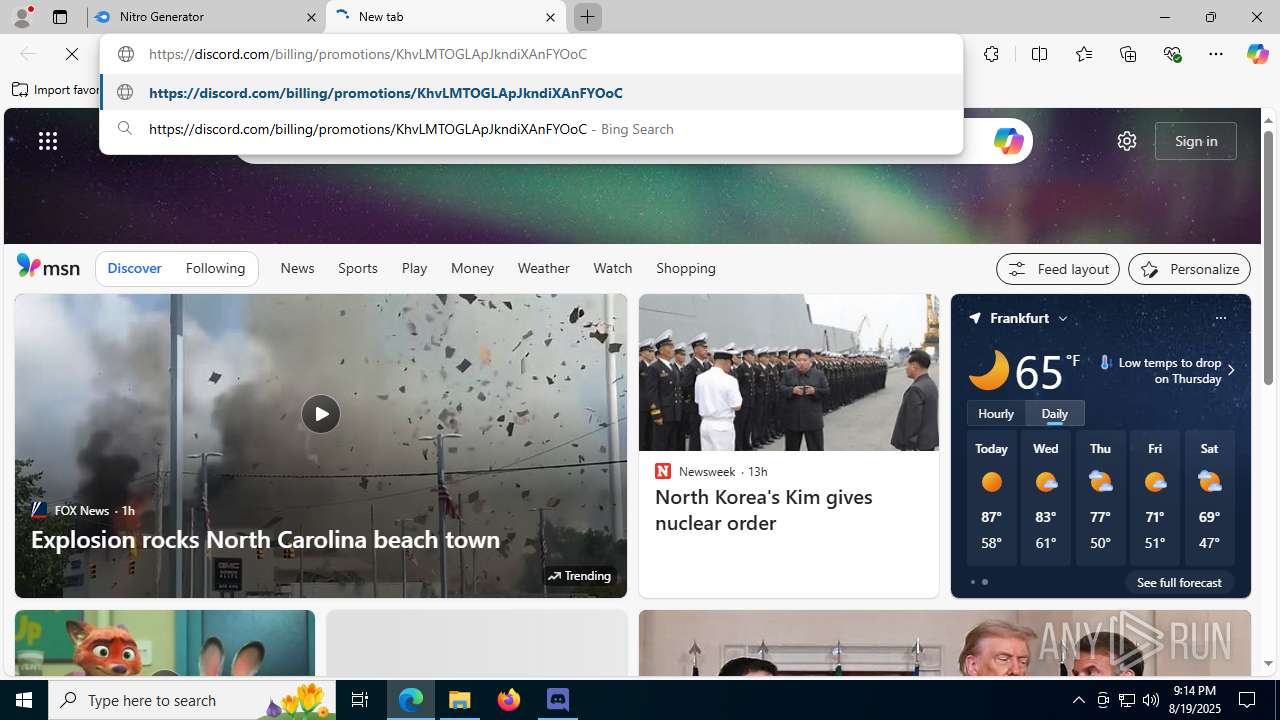
Task: Click the Windows taskbar search box
Action: (x=190, y=700)
